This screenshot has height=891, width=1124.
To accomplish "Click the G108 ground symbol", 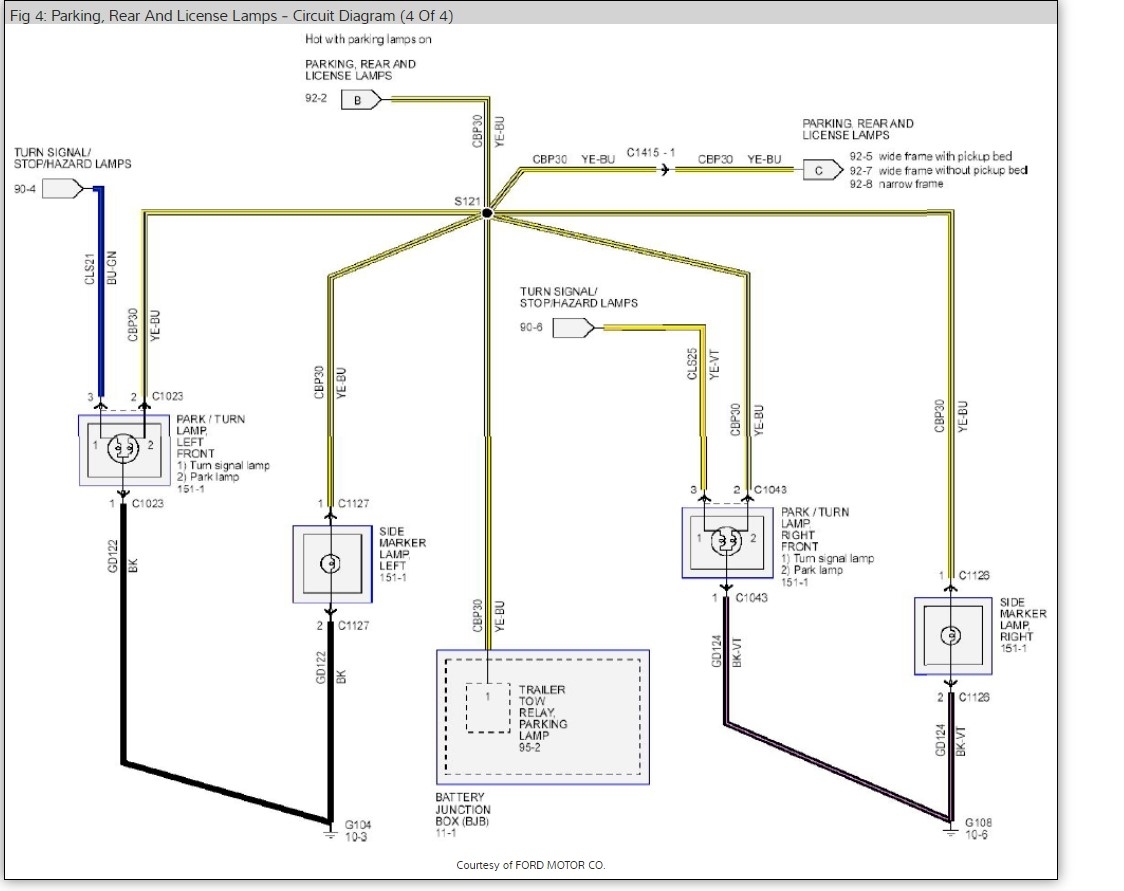I will tap(951, 832).
